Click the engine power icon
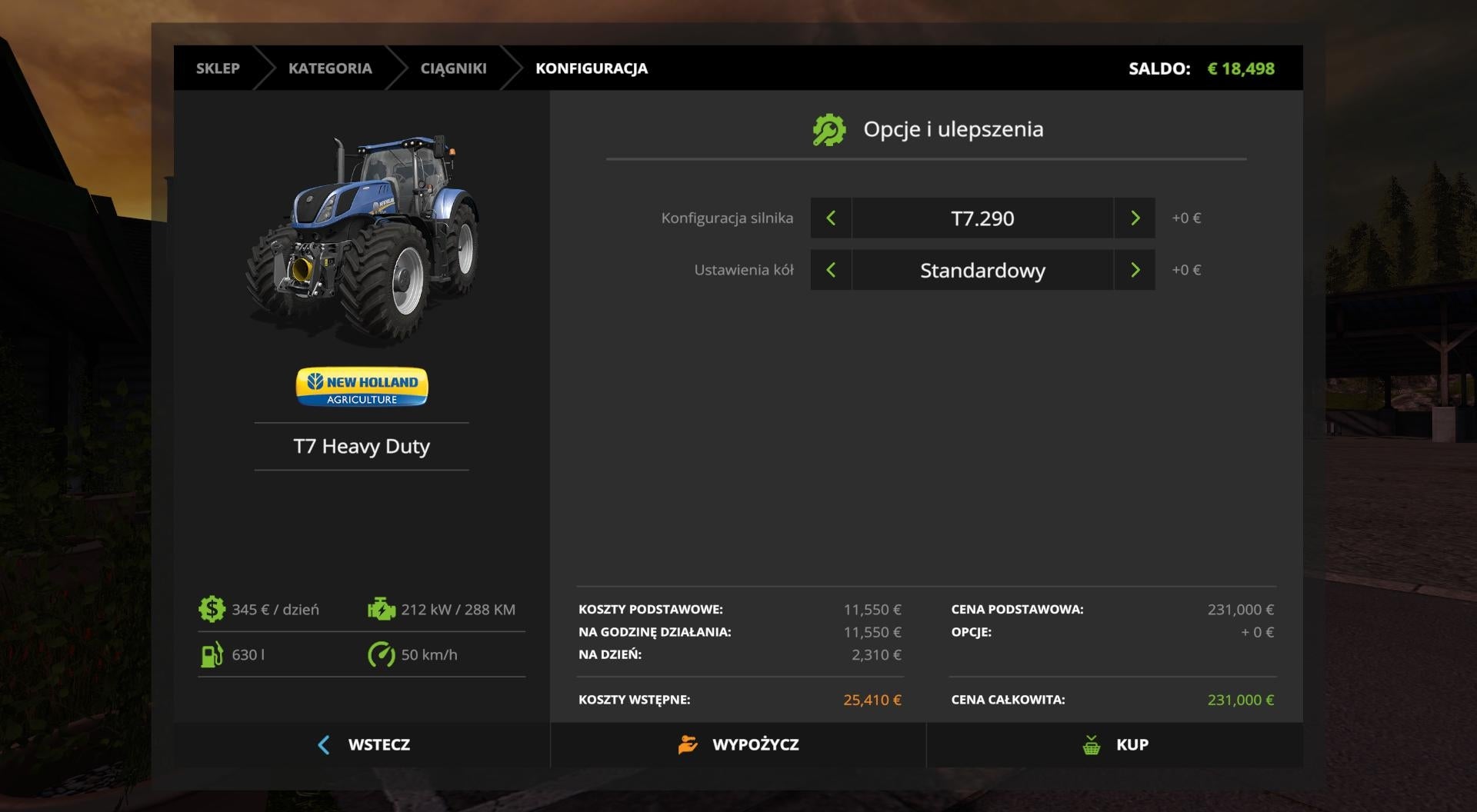Viewport: 1477px width, 812px height. (x=381, y=609)
